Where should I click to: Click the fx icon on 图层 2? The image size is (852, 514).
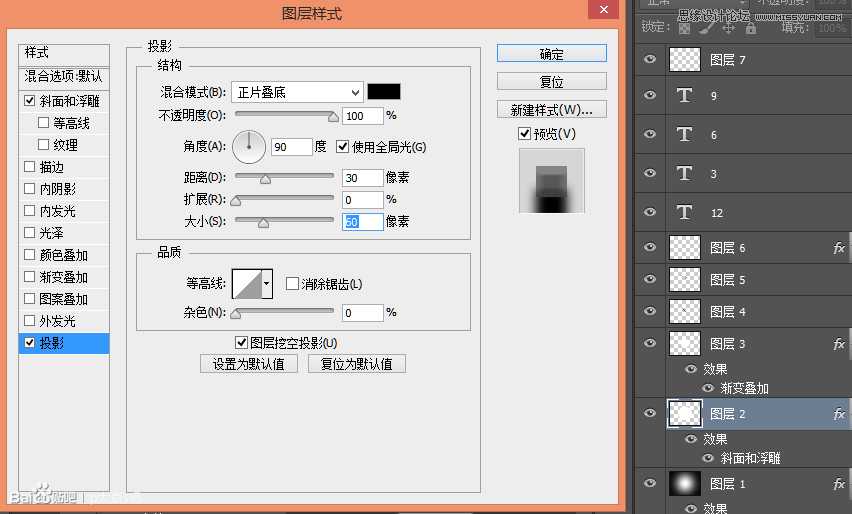pos(839,413)
